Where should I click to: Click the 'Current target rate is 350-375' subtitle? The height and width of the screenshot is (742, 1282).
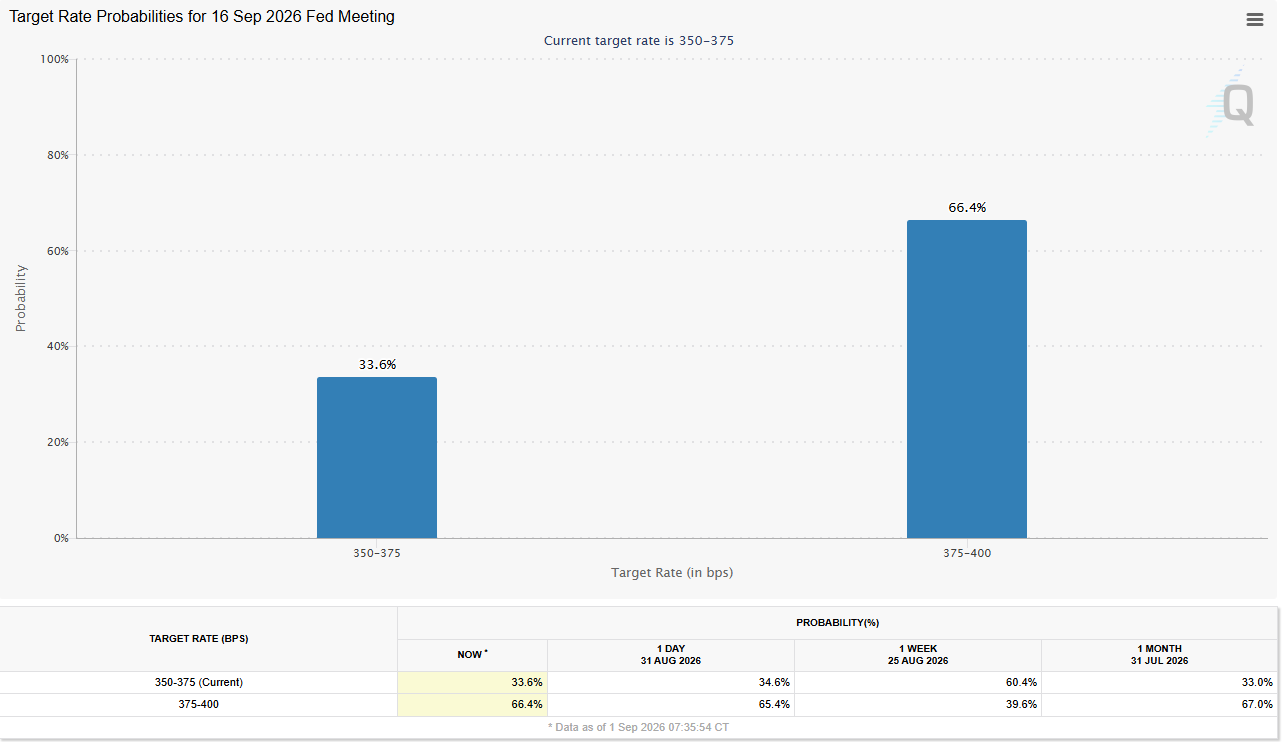[x=640, y=40]
